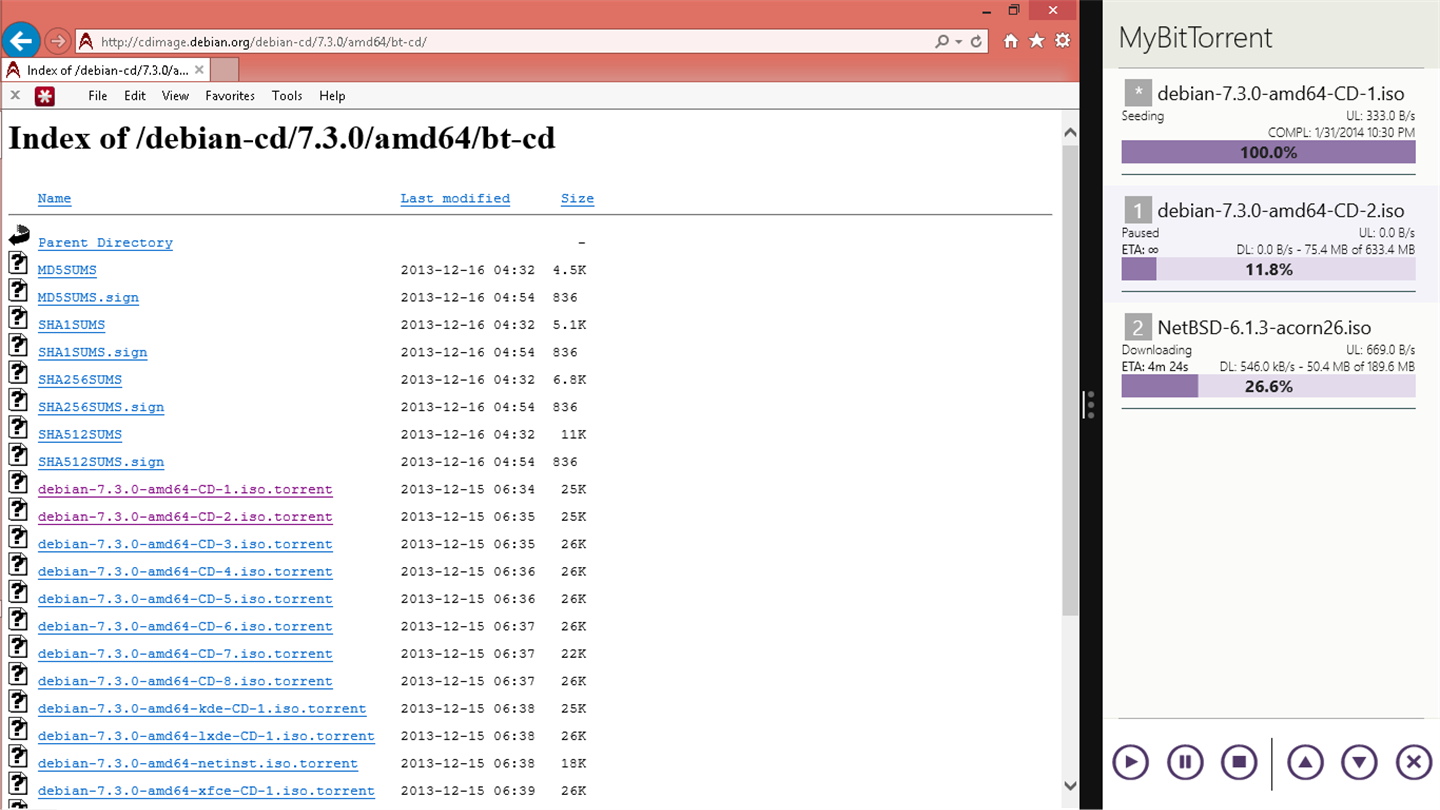The image size is (1440, 810).
Task: Open Favorites star icon
Action: 1037,41
